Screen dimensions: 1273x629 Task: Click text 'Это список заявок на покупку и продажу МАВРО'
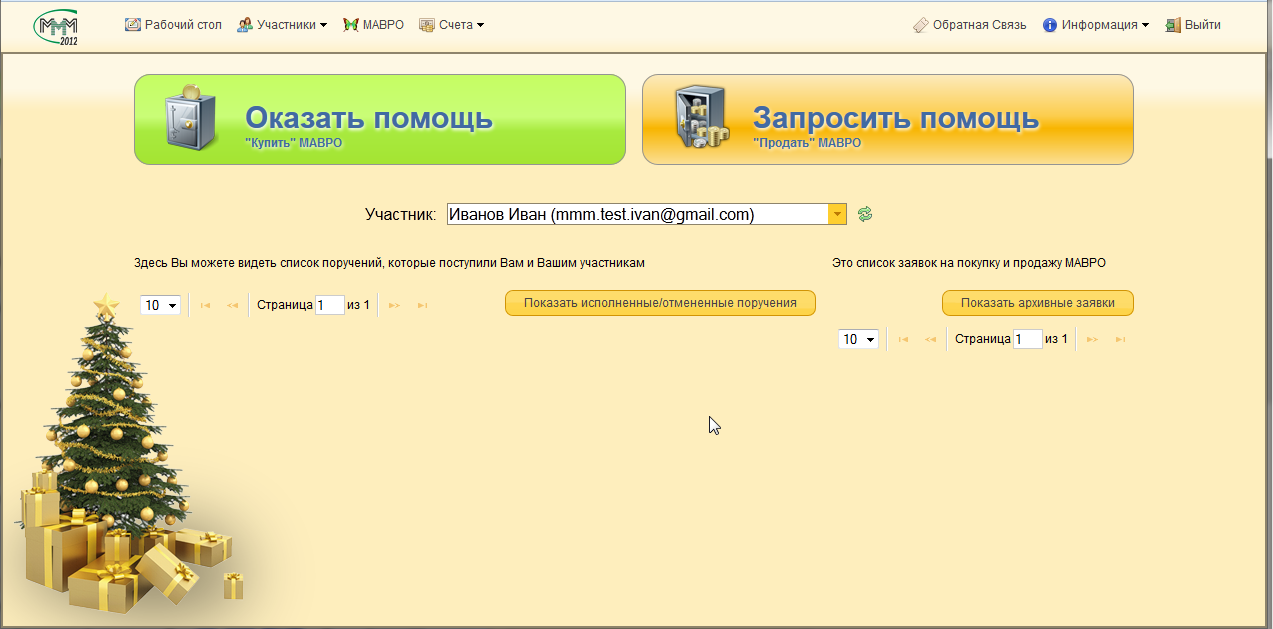(x=969, y=263)
